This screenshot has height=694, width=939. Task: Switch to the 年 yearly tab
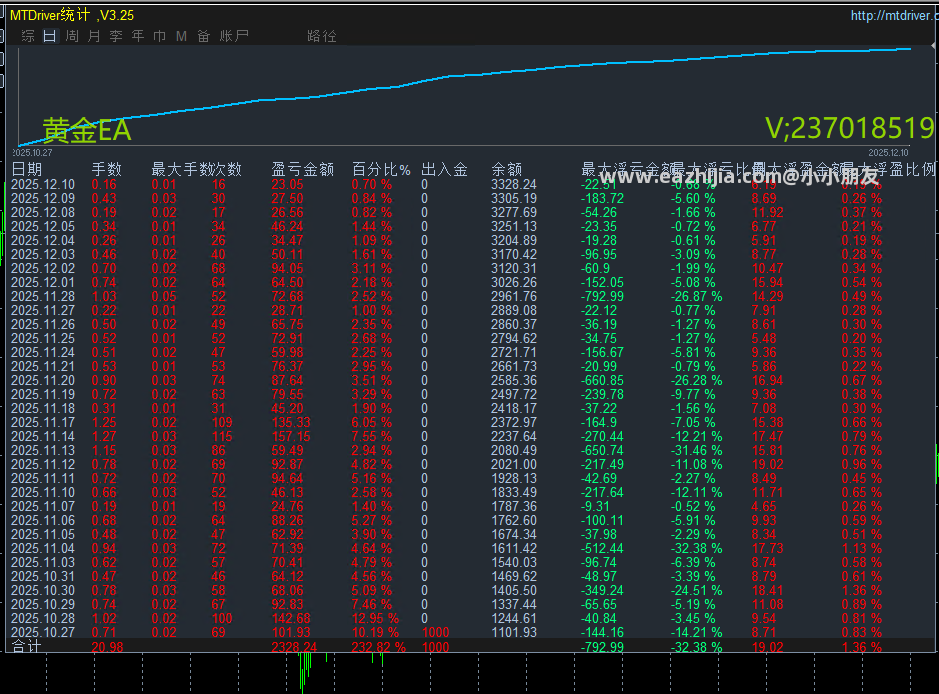(138, 36)
